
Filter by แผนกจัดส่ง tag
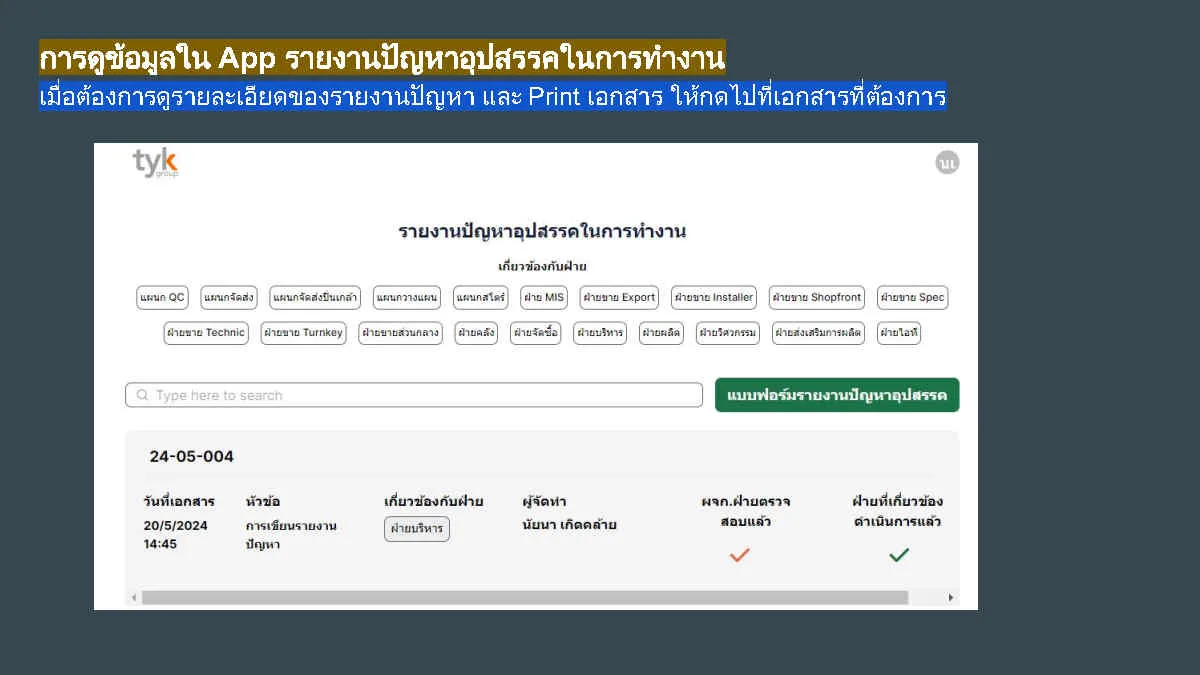click(229, 297)
